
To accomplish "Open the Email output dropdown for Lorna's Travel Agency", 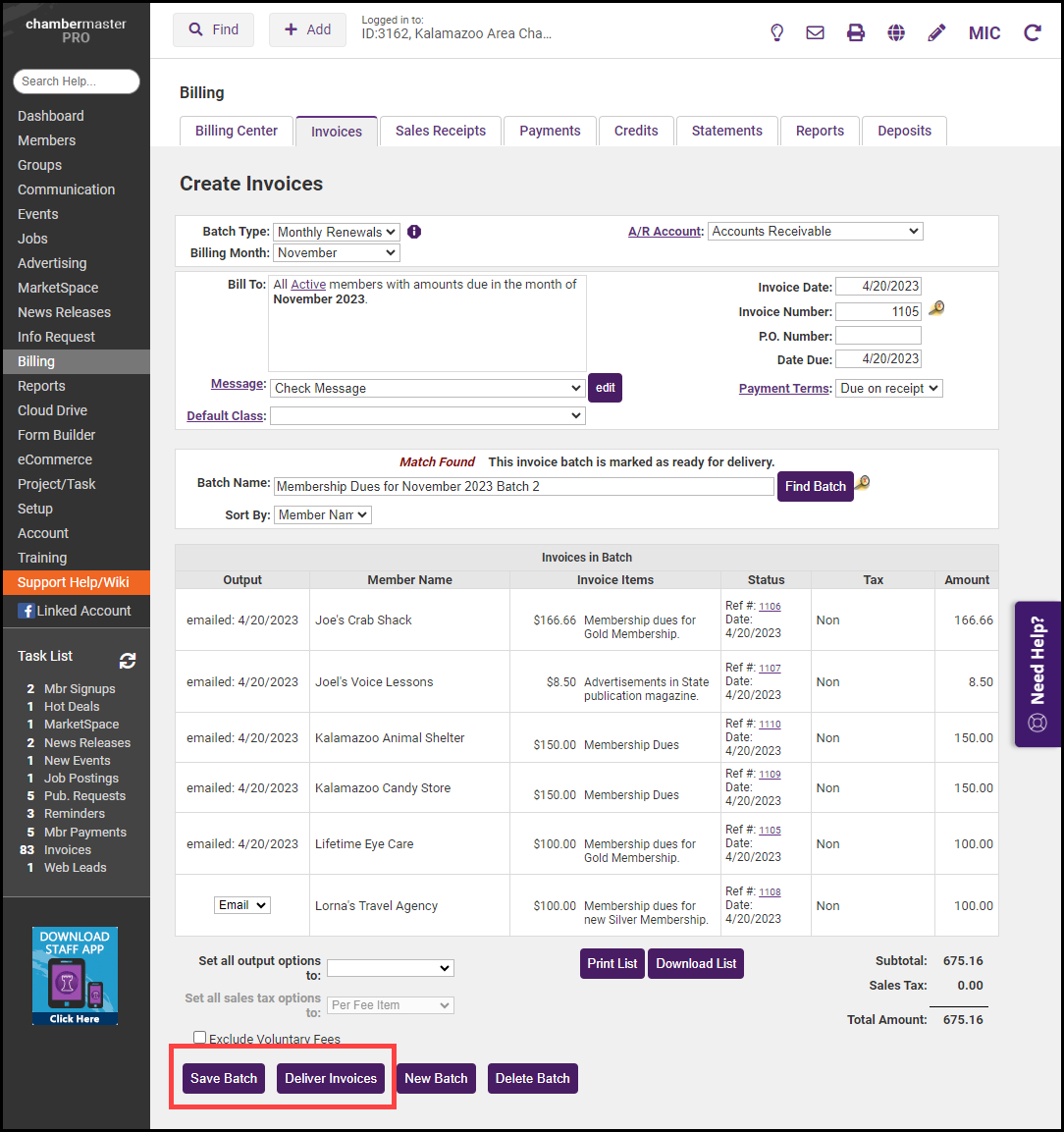I will 241,905.
